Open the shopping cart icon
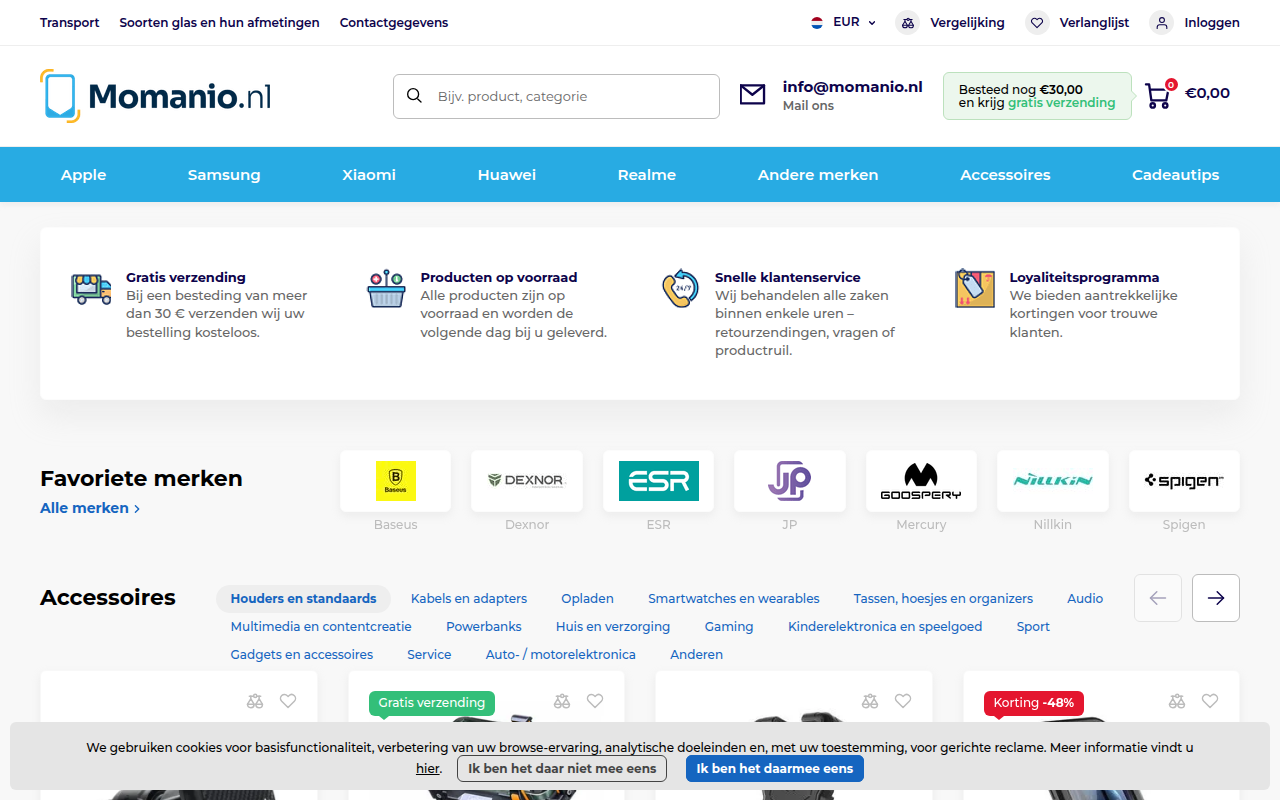1280x800 pixels. [x=1158, y=95]
